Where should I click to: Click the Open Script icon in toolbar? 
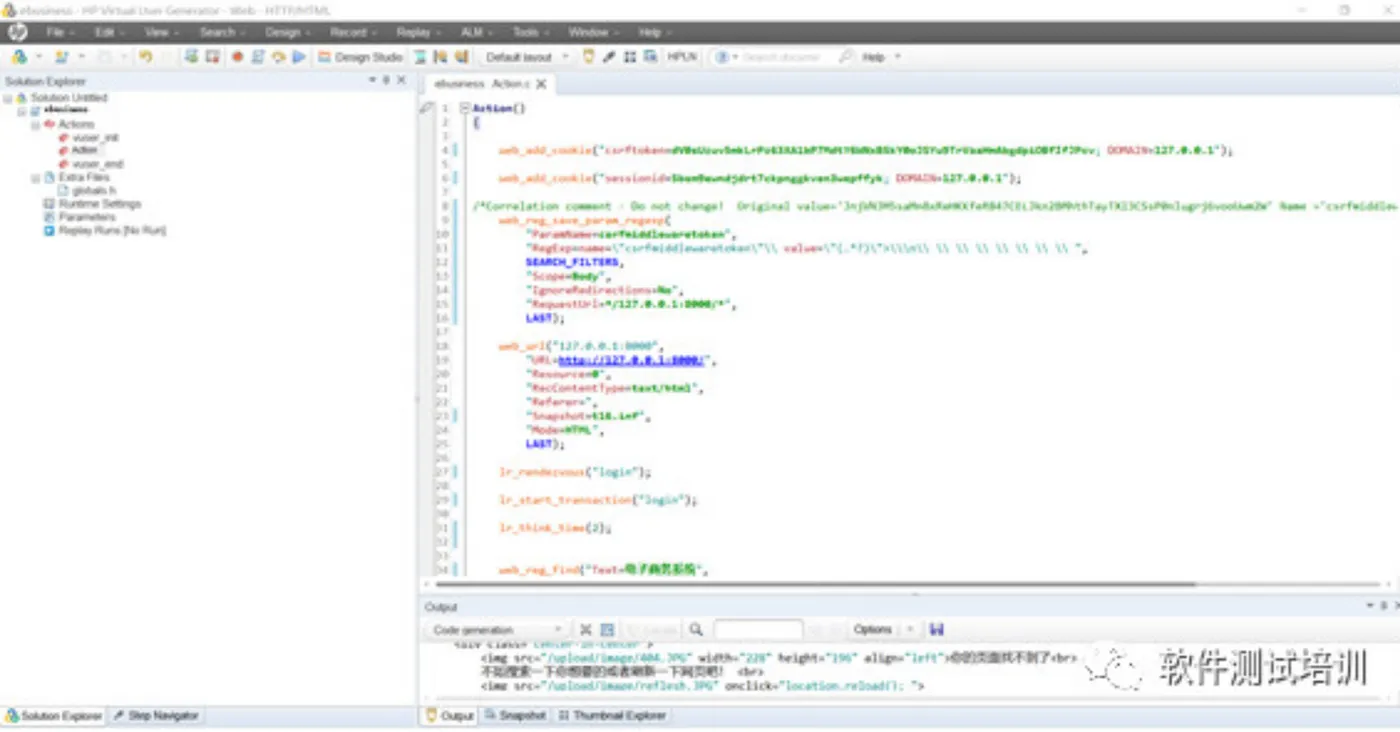[x=62, y=57]
